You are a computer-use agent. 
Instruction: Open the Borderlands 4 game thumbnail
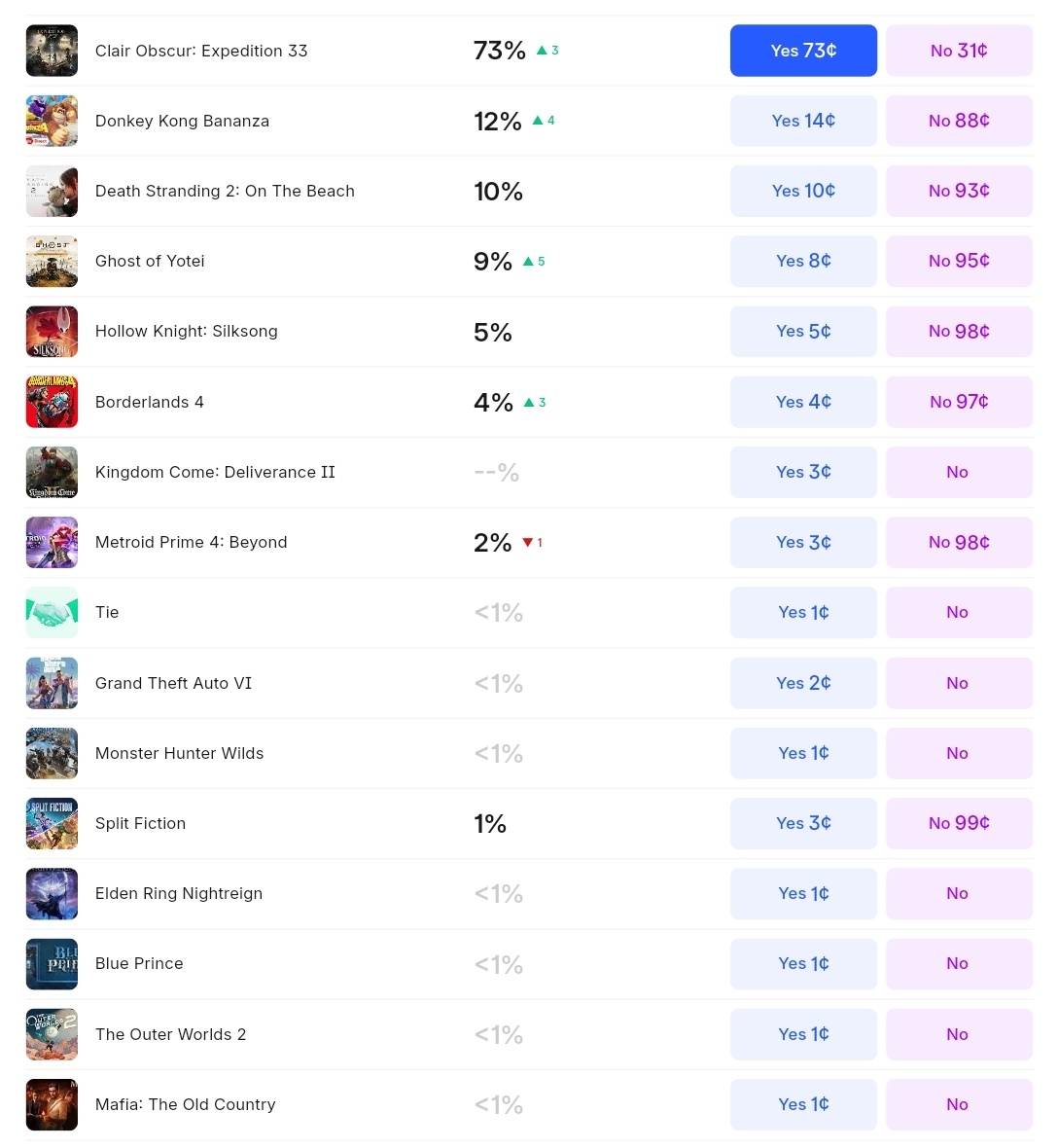52,402
